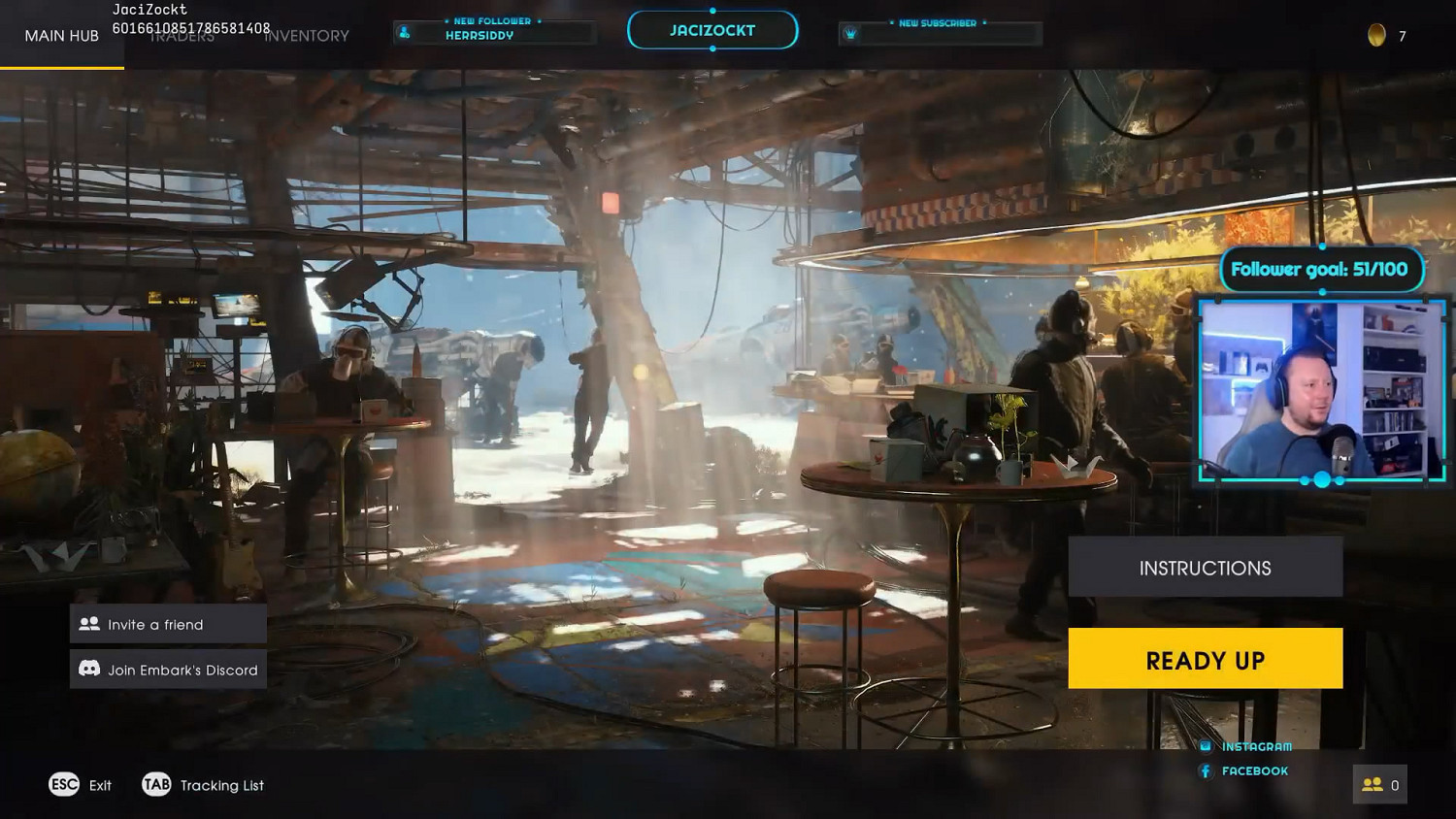Click the Facebook logo icon
Image resolution: width=1456 pixels, height=819 pixels.
tap(1206, 770)
